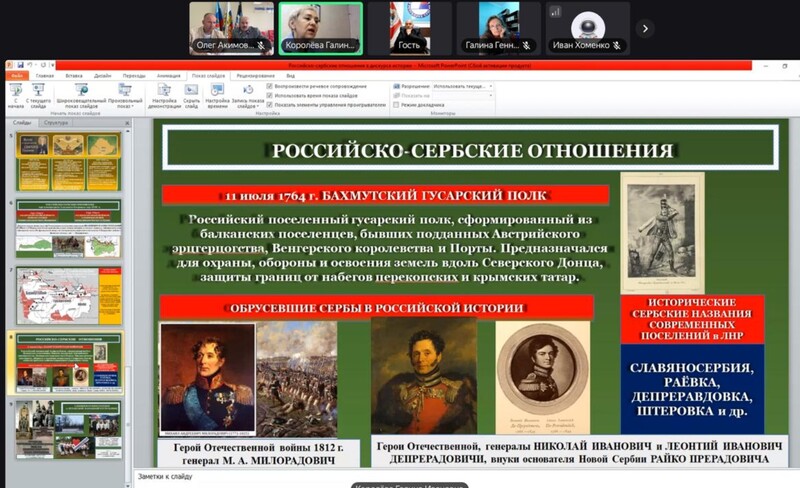
Task: Start slideshow from current slide (С текущего слайда)
Action: (38, 96)
